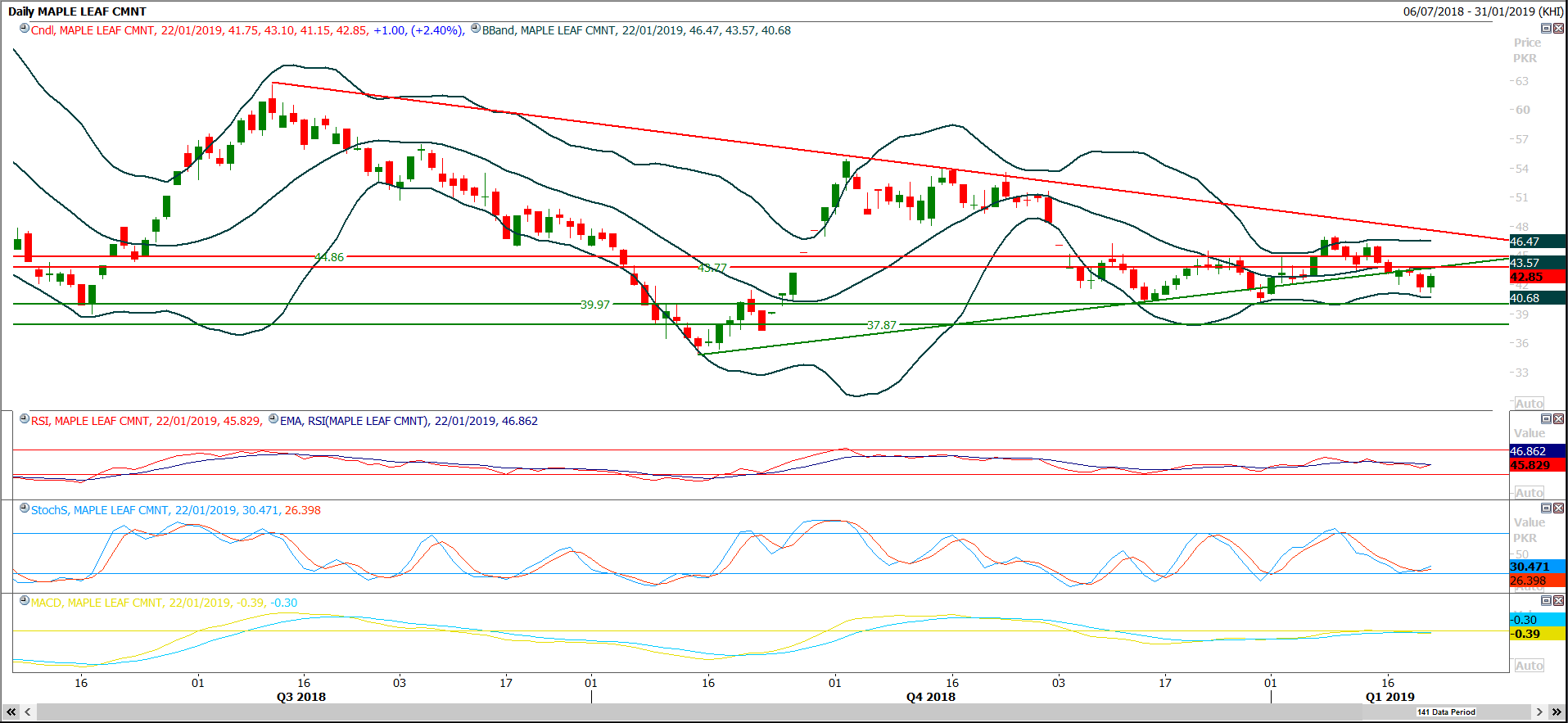Screen dimensions: 1568x723
Task: Click the clock icon beside the StochS legend
Action: 25,508
